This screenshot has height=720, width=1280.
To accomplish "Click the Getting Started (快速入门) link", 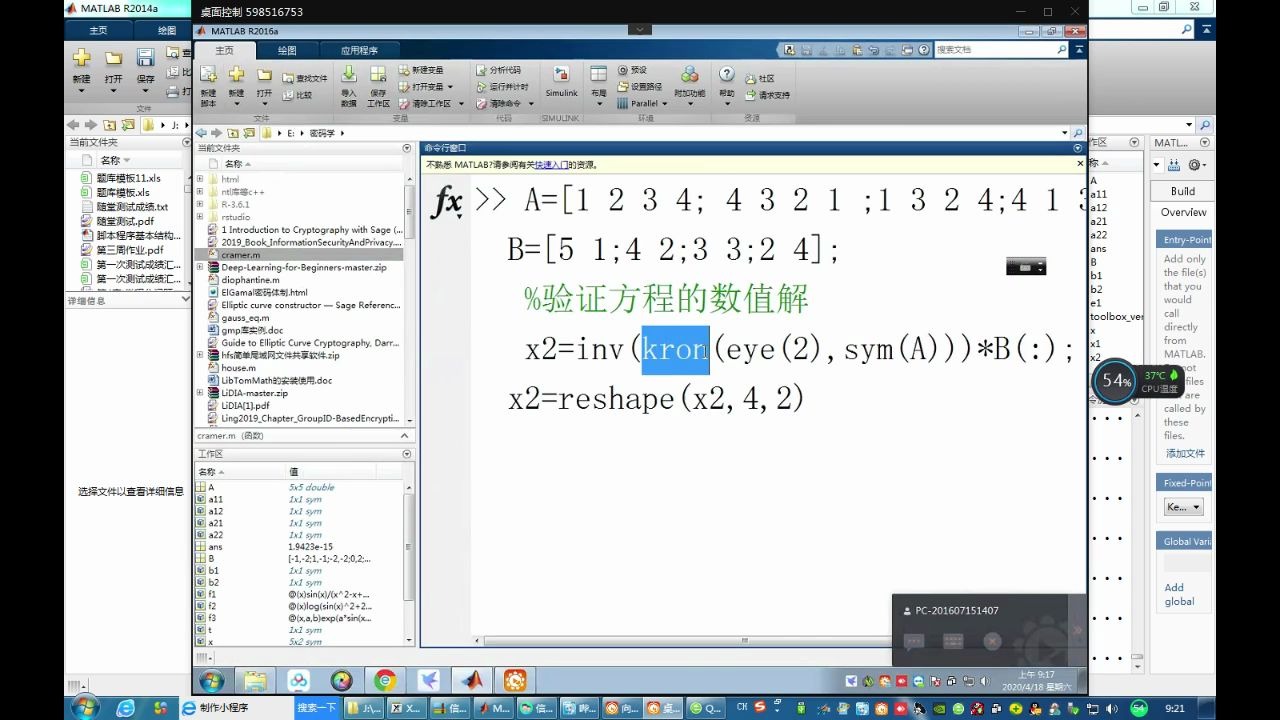I will click(x=551, y=165).
